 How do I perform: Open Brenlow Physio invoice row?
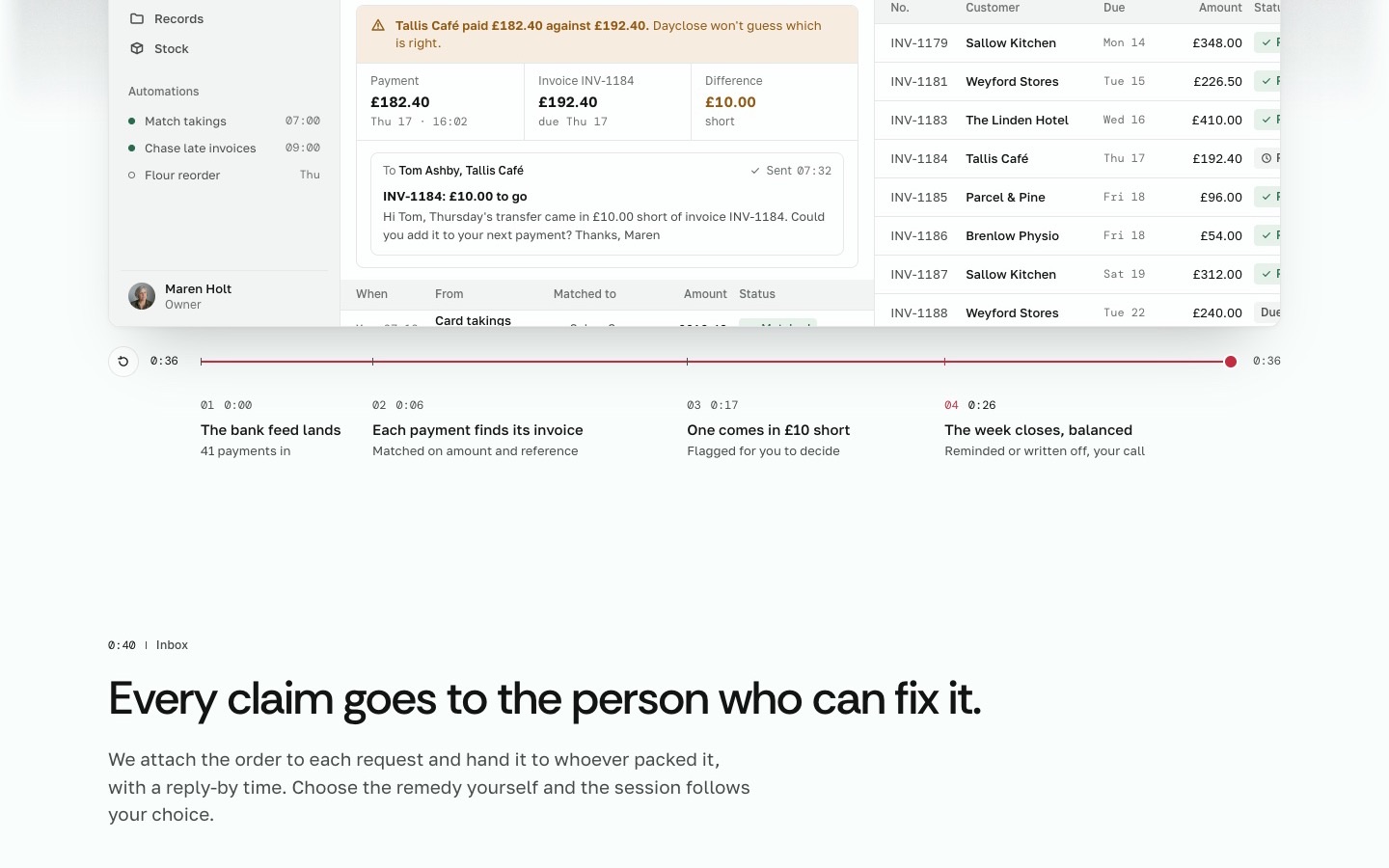1077,235
